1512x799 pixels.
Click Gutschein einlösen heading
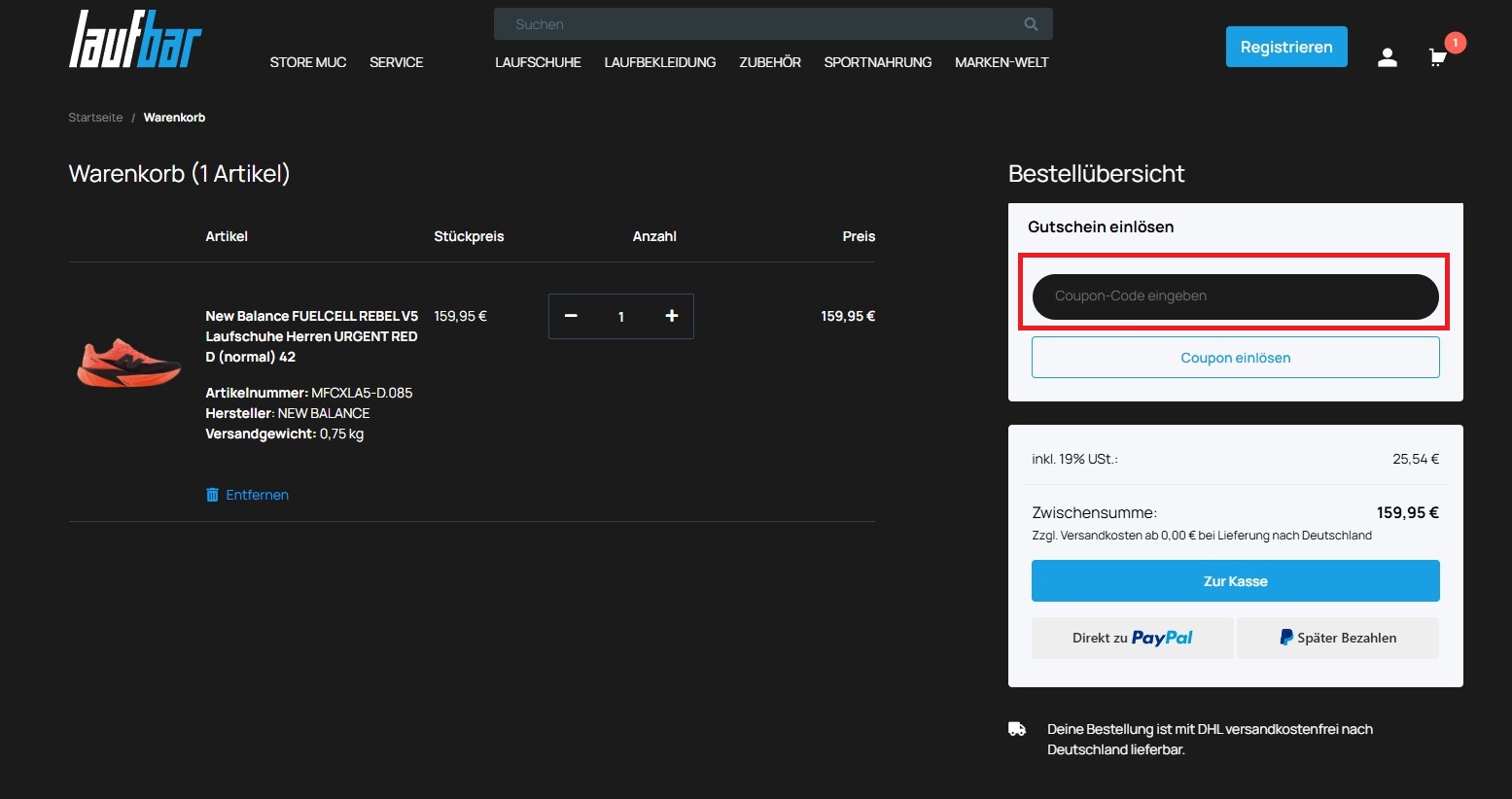[1101, 226]
